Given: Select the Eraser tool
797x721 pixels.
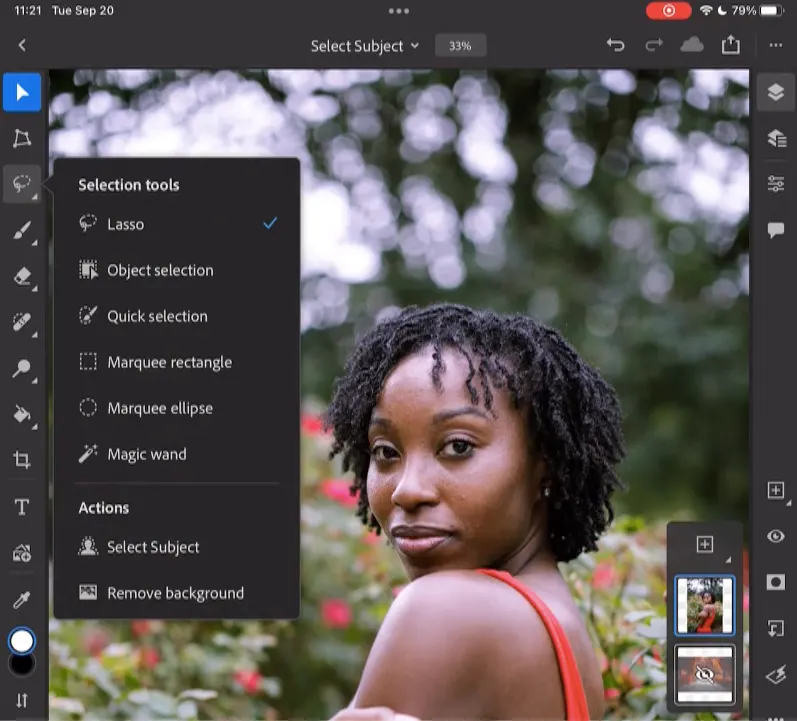Looking at the screenshot, I should [22, 278].
